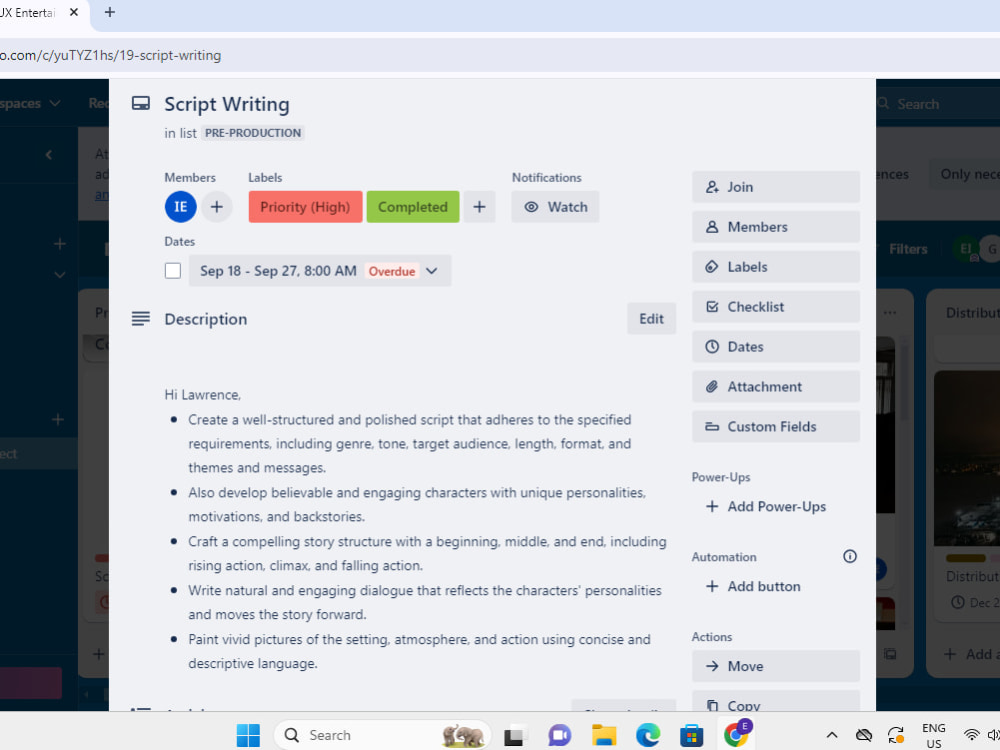Edit the card description
The height and width of the screenshot is (750, 1000).
point(651,318)
